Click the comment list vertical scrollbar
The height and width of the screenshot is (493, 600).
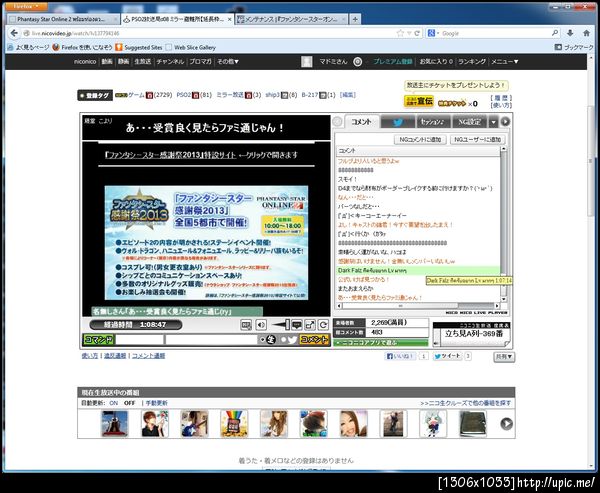coord(504,224)
